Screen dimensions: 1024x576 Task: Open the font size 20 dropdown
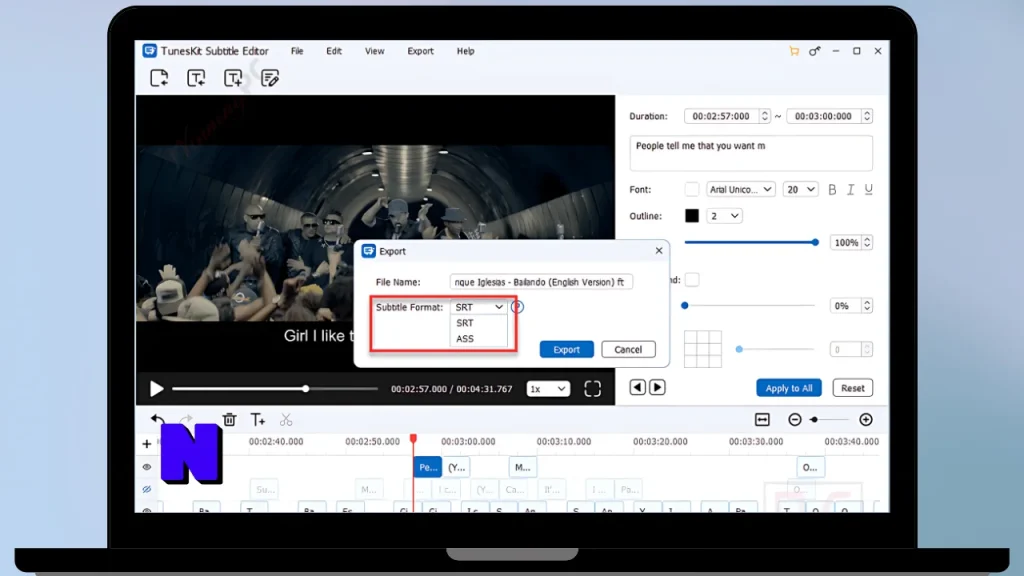pyautogui.click(x=800, y=189)
